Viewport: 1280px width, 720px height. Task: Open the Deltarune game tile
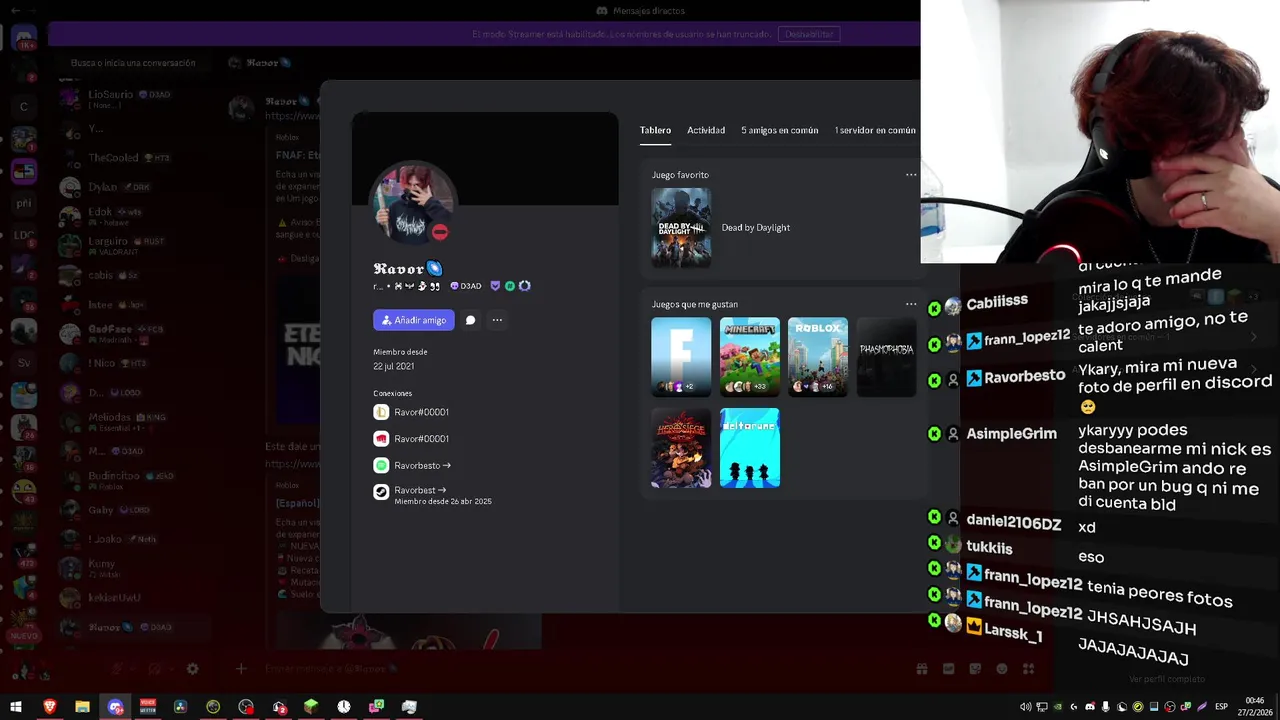(x=749, y=448)
